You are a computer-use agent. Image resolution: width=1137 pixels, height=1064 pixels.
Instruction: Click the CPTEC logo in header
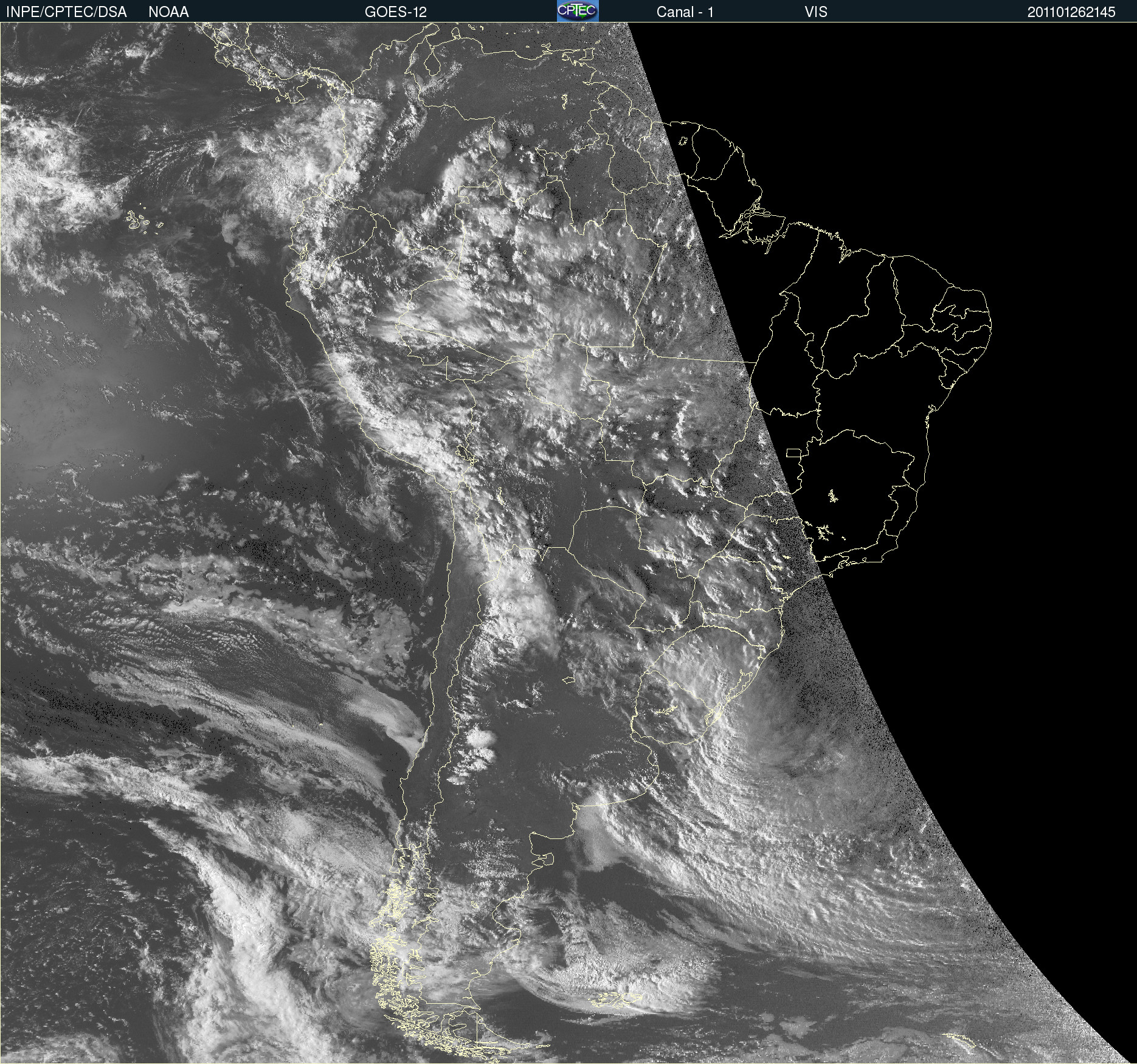pos(578,11)
